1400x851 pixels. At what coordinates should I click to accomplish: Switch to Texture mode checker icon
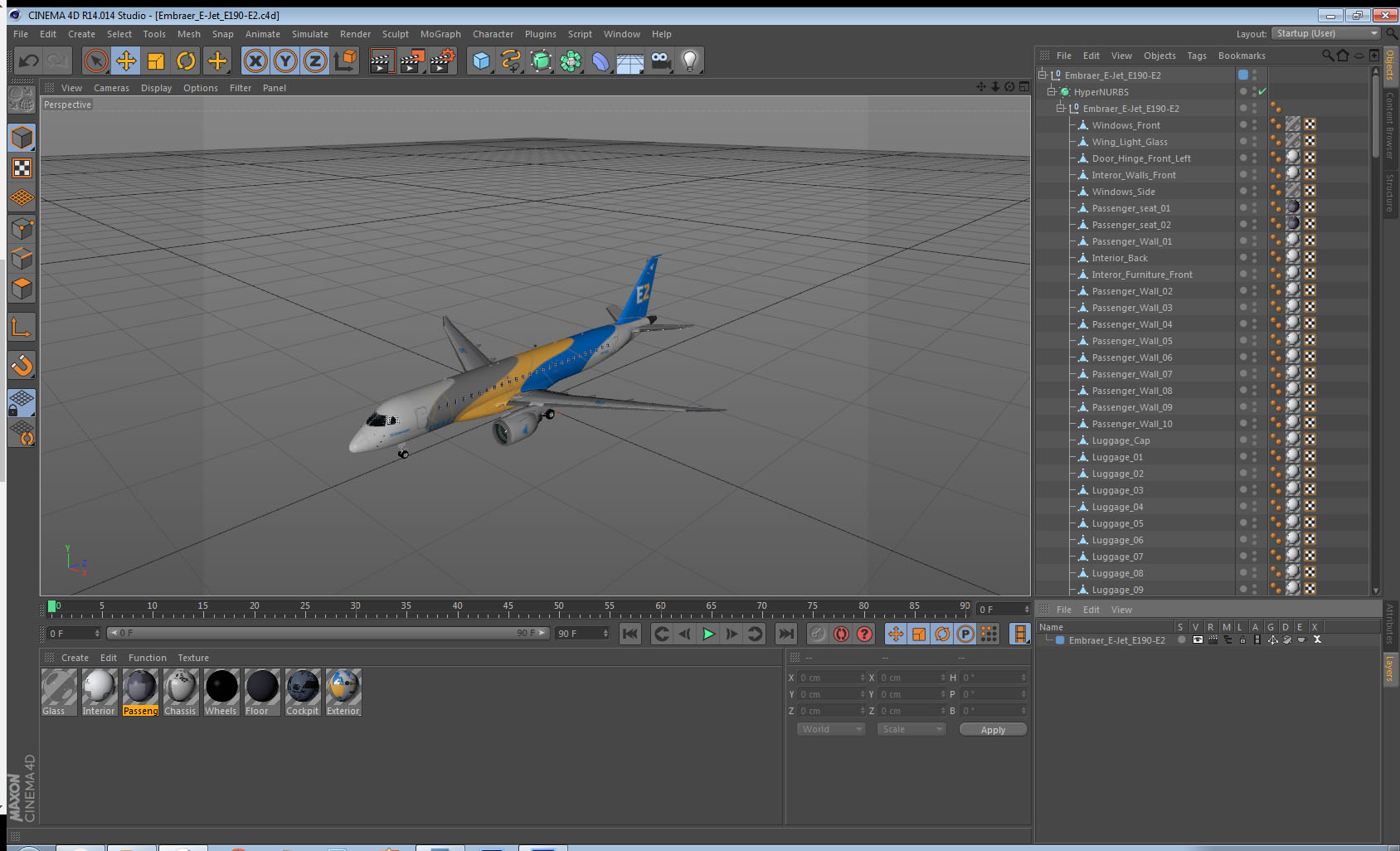(22, 168)
